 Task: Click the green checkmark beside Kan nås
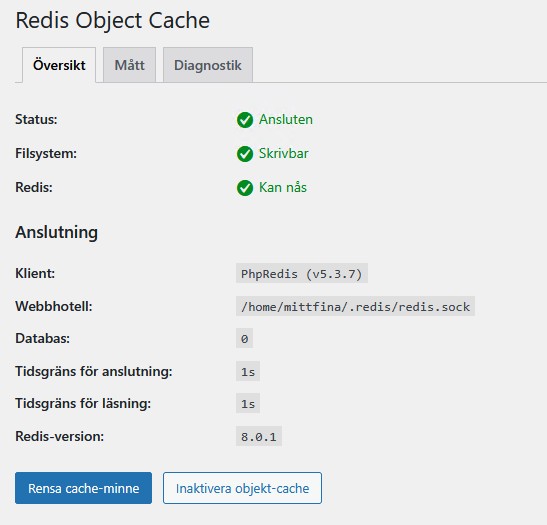pos(245,188)
